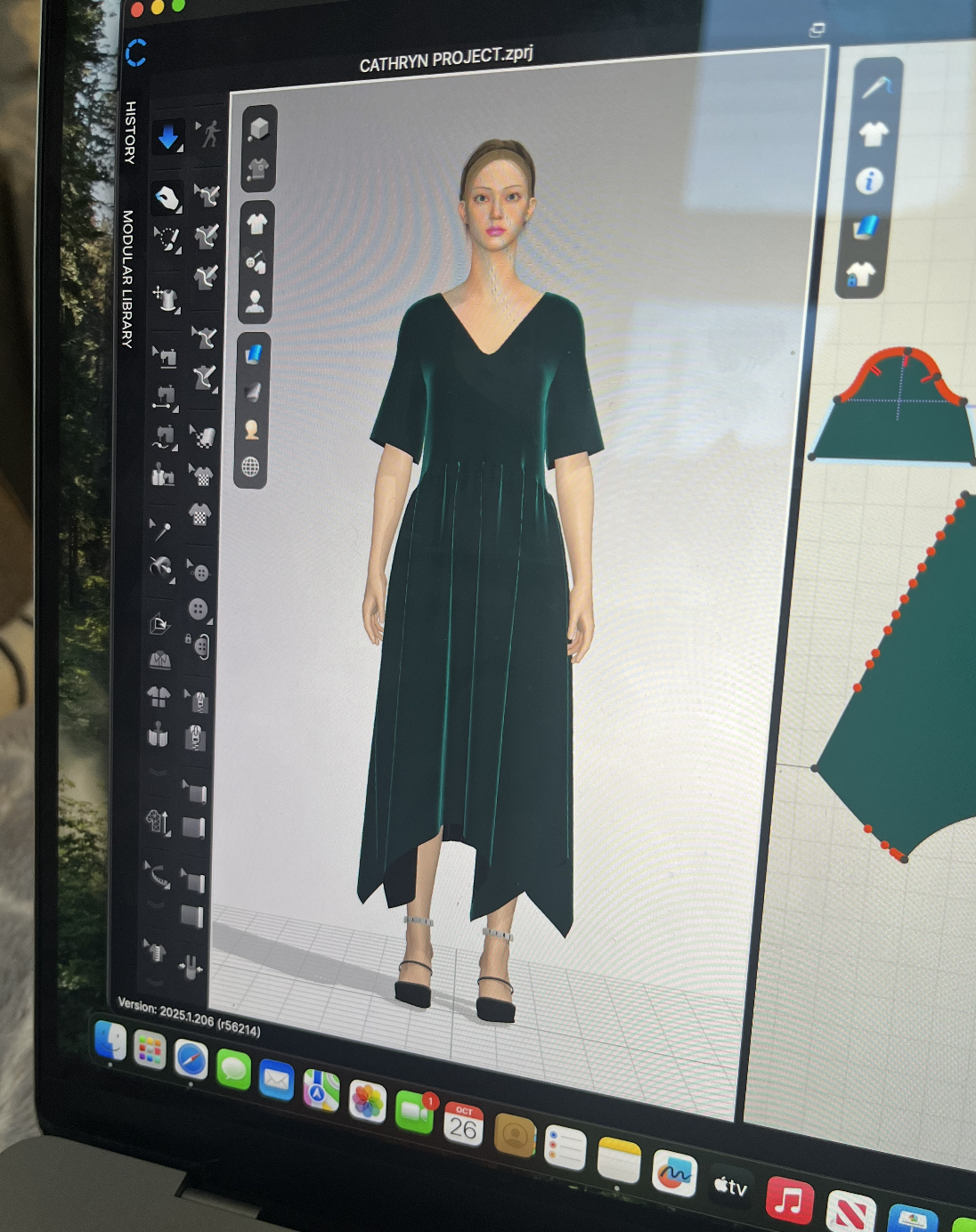The width and height of the screenshot is (976, 1232).
Task: Toggle gray monochrome surface render style
Action: (253, 393)
